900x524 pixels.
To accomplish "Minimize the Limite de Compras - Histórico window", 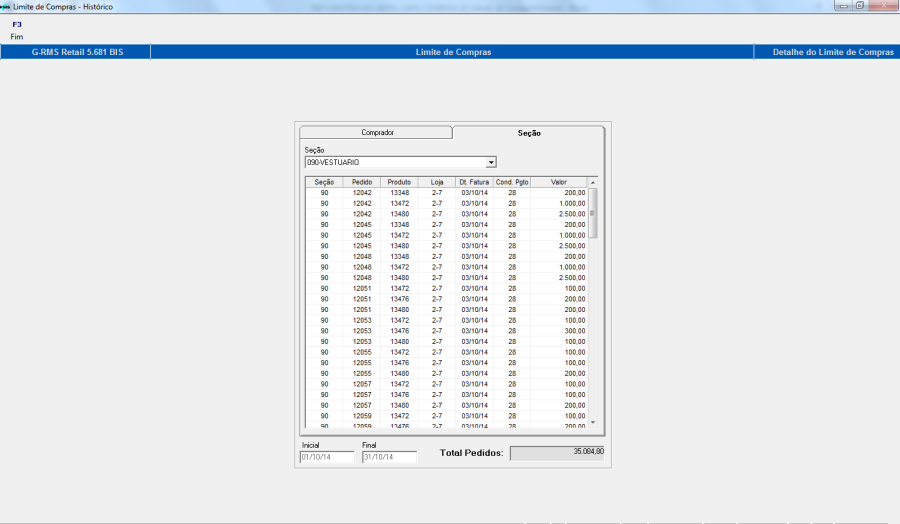I will point(843,5).
